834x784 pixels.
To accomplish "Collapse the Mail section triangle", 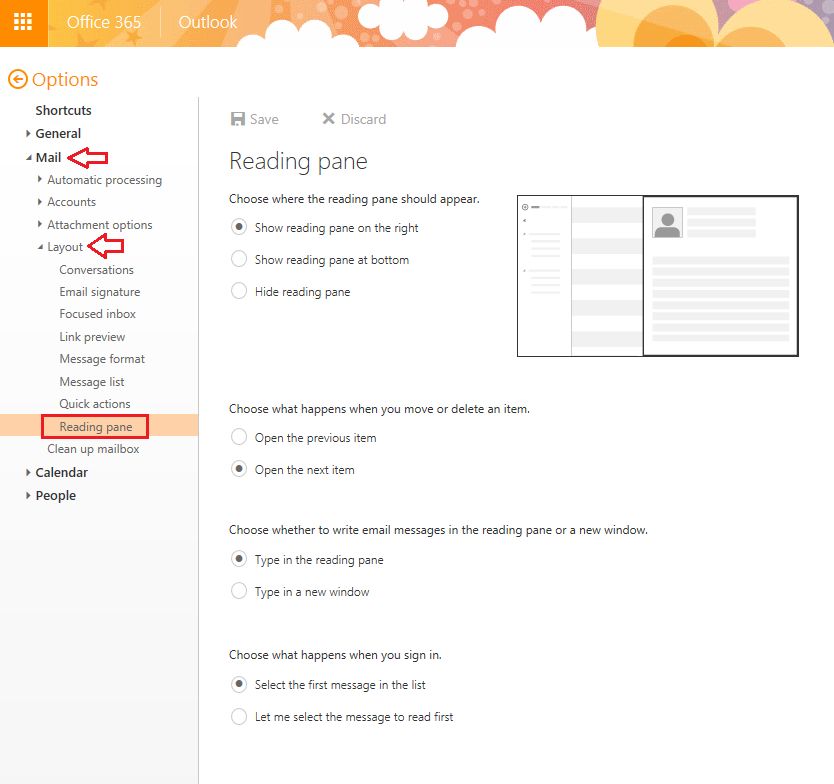I will 29,158.
